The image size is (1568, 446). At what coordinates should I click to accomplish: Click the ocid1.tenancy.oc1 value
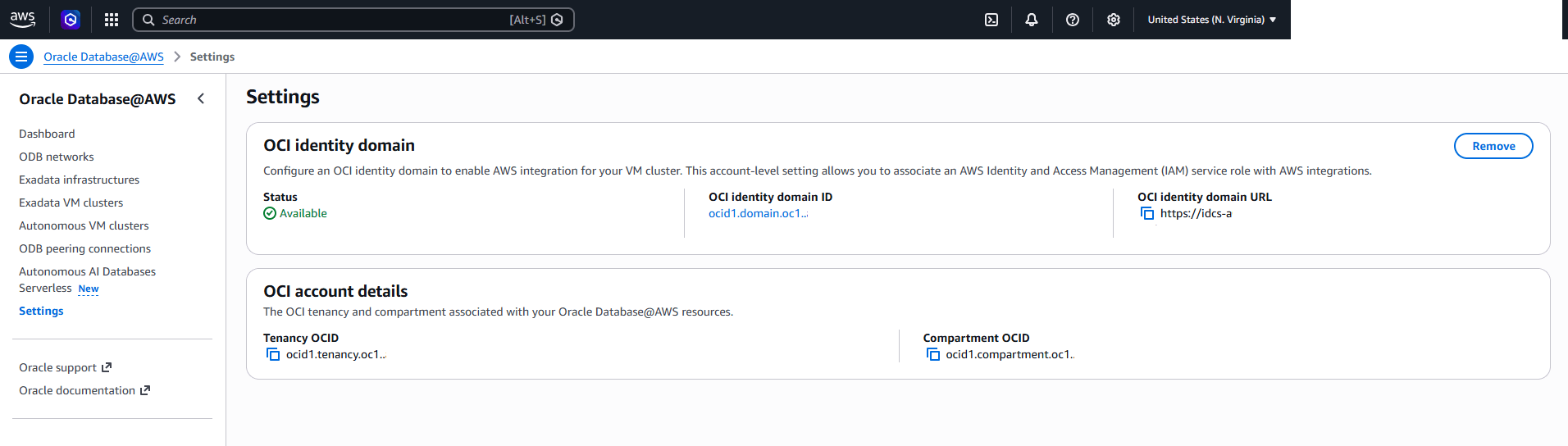click(335, 354)
